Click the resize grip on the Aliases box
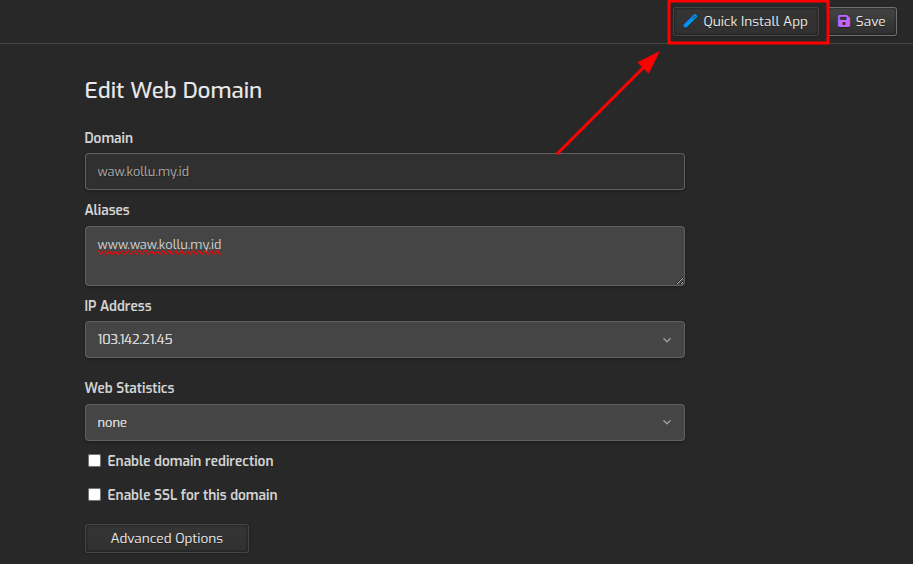Image resolution: width=913 pixels, height=564 pixels. (679, 280)
